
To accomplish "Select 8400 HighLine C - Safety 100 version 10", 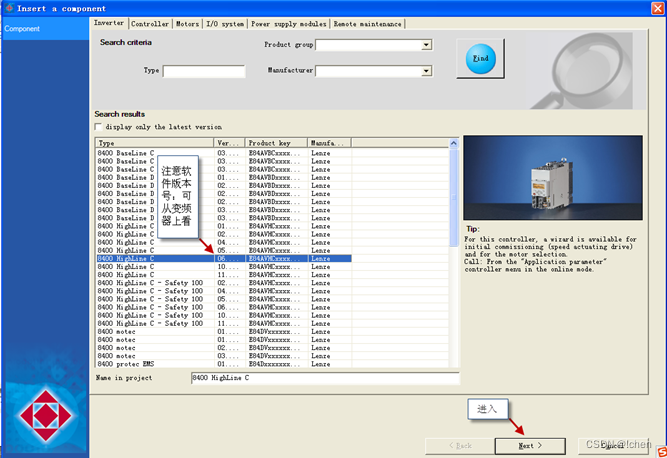I will 224,315.
